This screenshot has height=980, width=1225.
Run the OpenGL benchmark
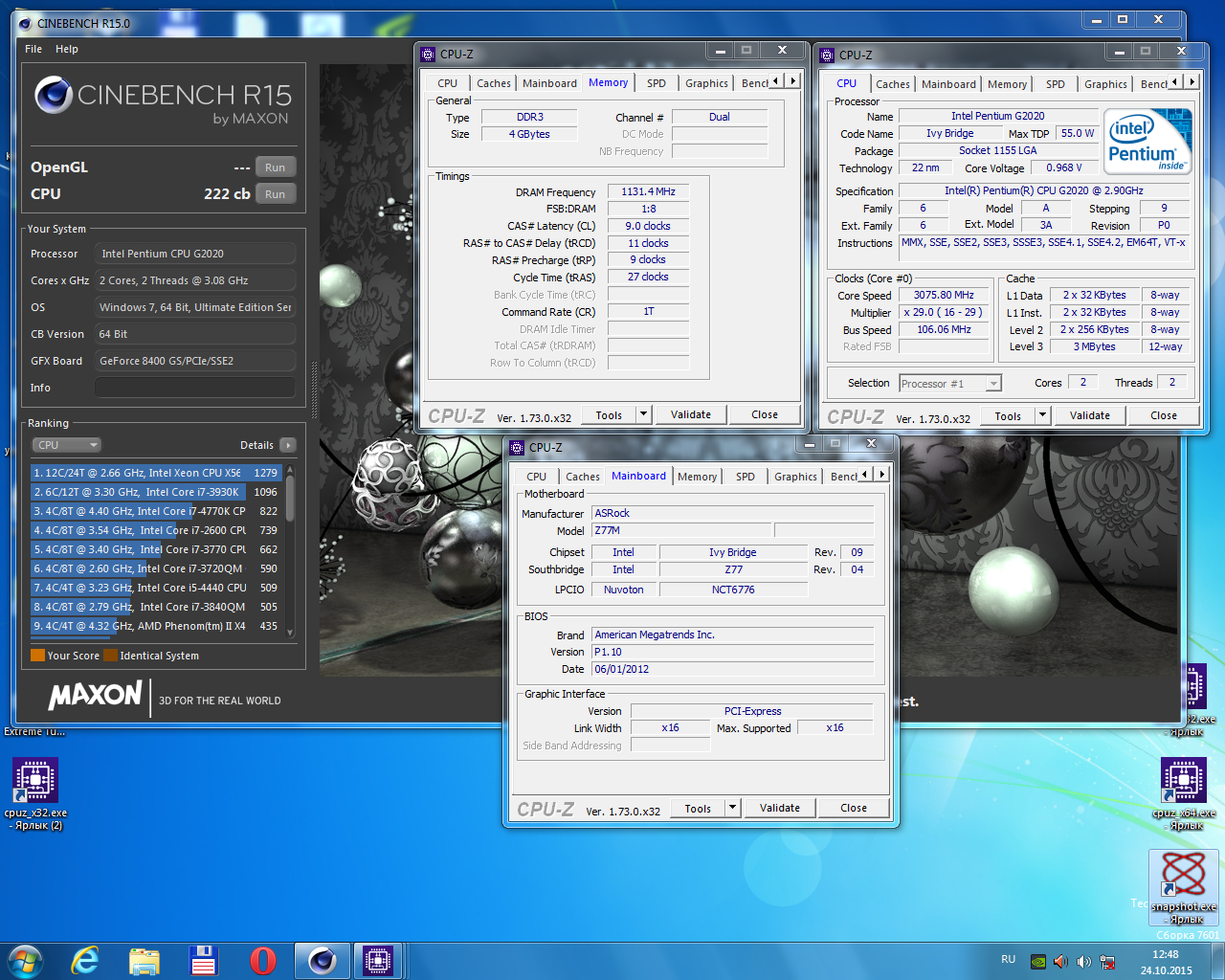coord(275,167)
